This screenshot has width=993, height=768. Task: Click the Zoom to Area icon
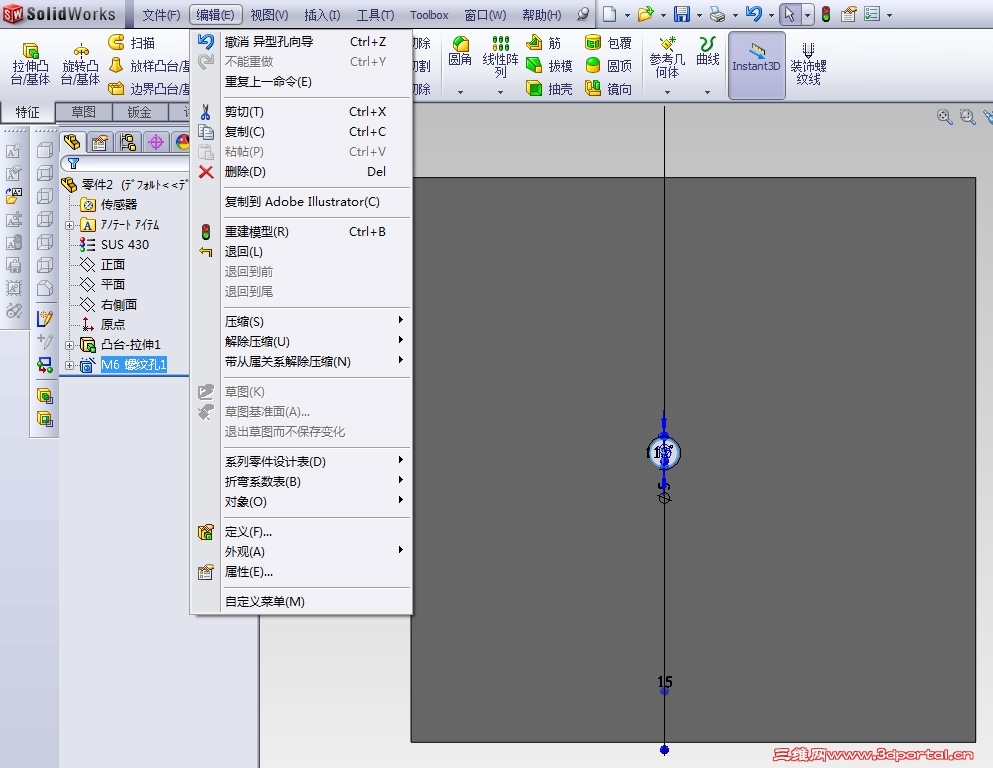click(x=967, y=116)
